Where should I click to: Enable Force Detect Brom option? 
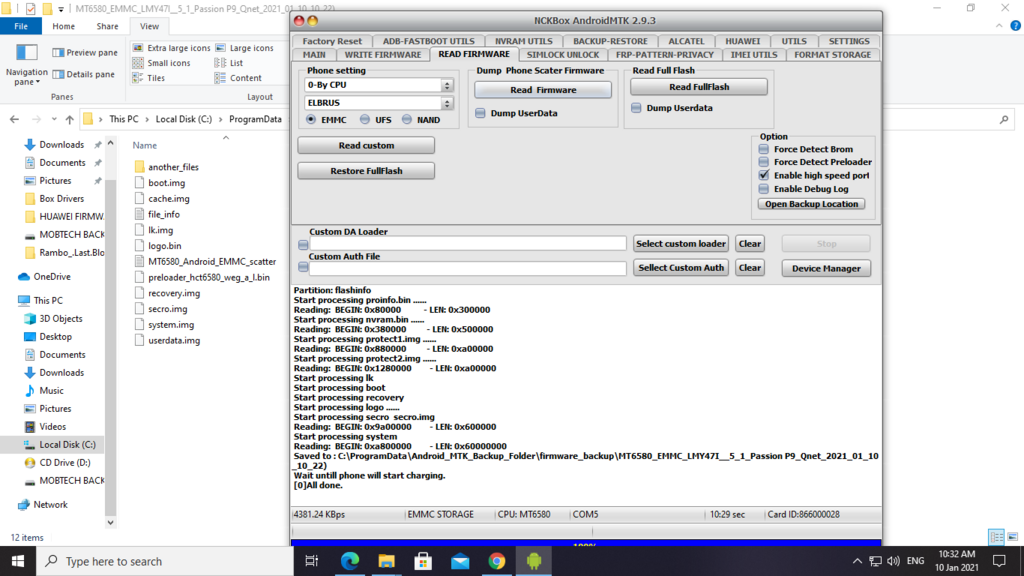pos(763,149)
